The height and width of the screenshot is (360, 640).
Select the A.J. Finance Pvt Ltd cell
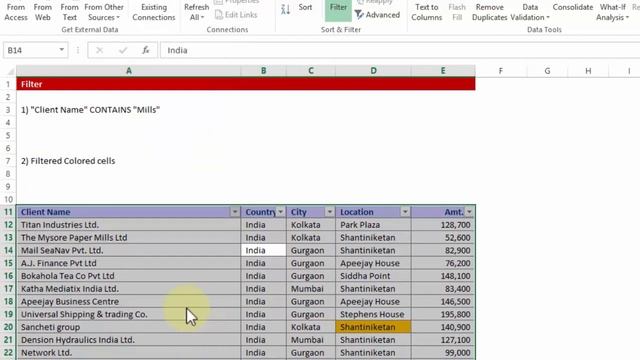[x=129, y=263]
